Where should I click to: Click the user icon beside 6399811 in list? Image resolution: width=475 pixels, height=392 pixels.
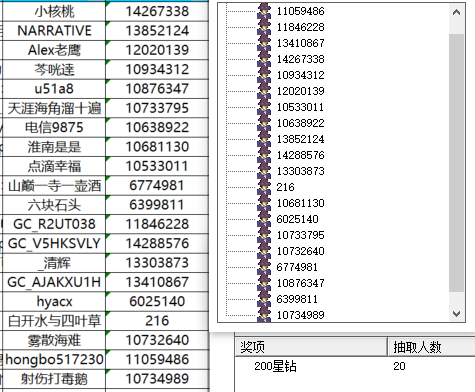coord(264,299)
